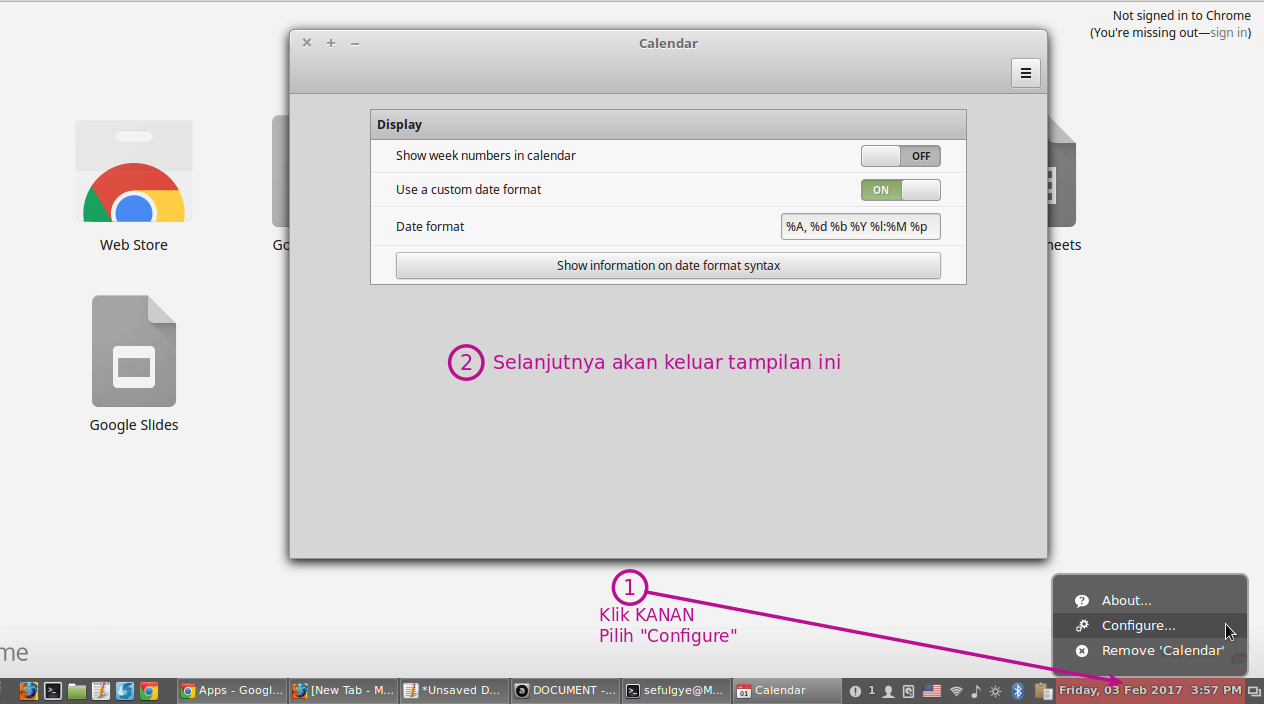Click 'Show information on date format syntax'
This screenshot has width=1264, height=704.
click(668, 265)
